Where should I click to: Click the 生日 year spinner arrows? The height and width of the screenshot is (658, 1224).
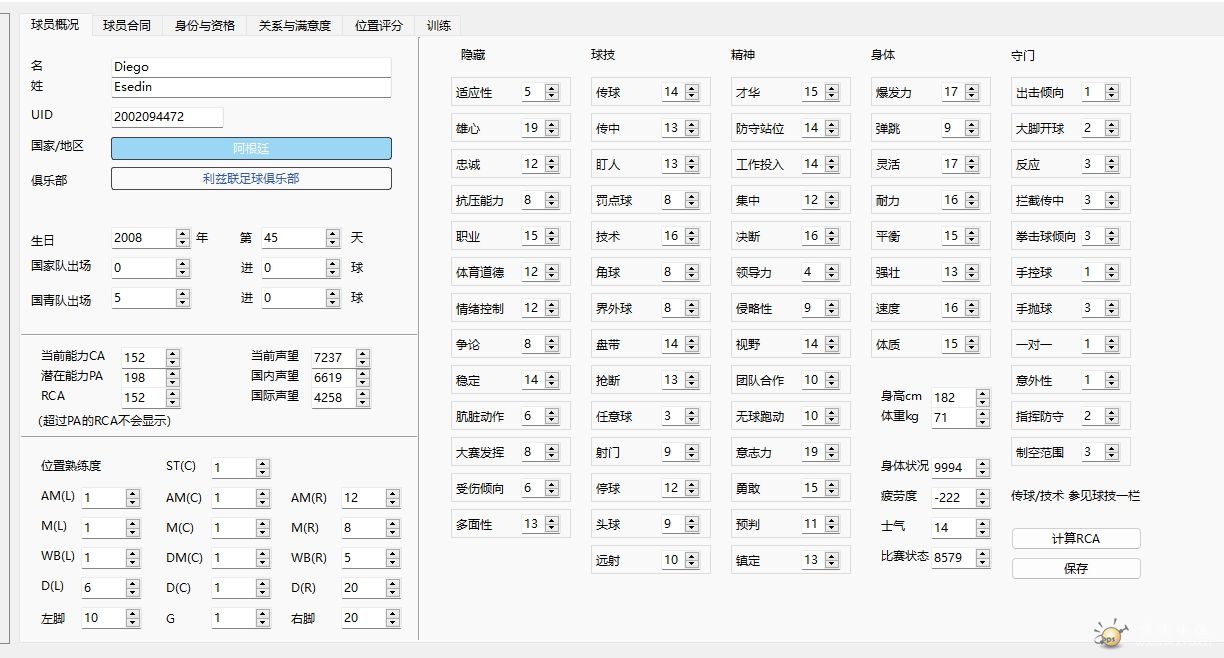coord(182,238)
